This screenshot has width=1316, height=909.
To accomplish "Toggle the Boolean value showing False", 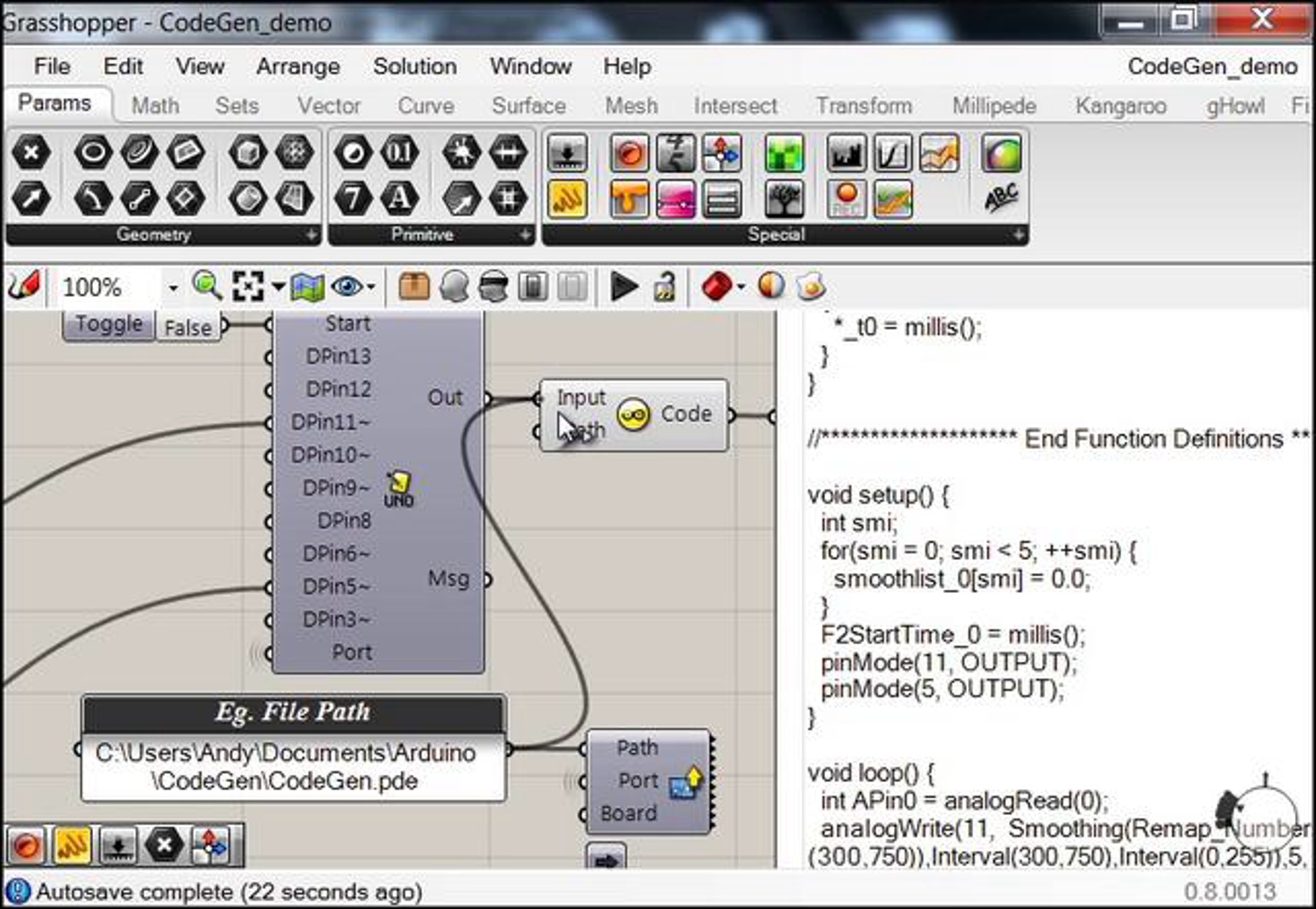I will pyautogui.click(x=188, y=327).
